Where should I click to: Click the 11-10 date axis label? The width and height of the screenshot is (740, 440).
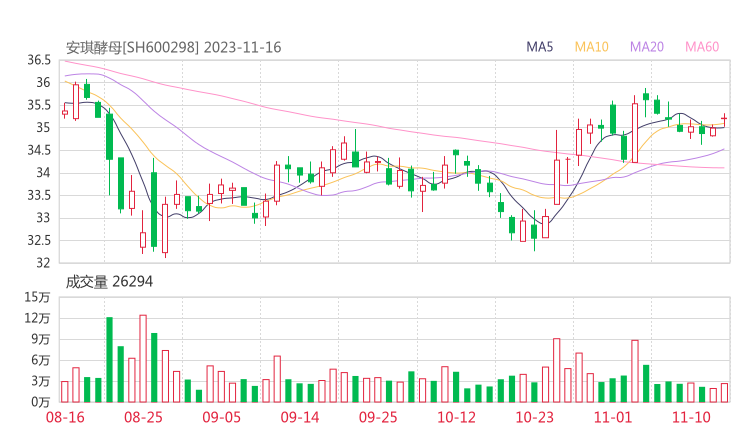(x=691, y=417)
